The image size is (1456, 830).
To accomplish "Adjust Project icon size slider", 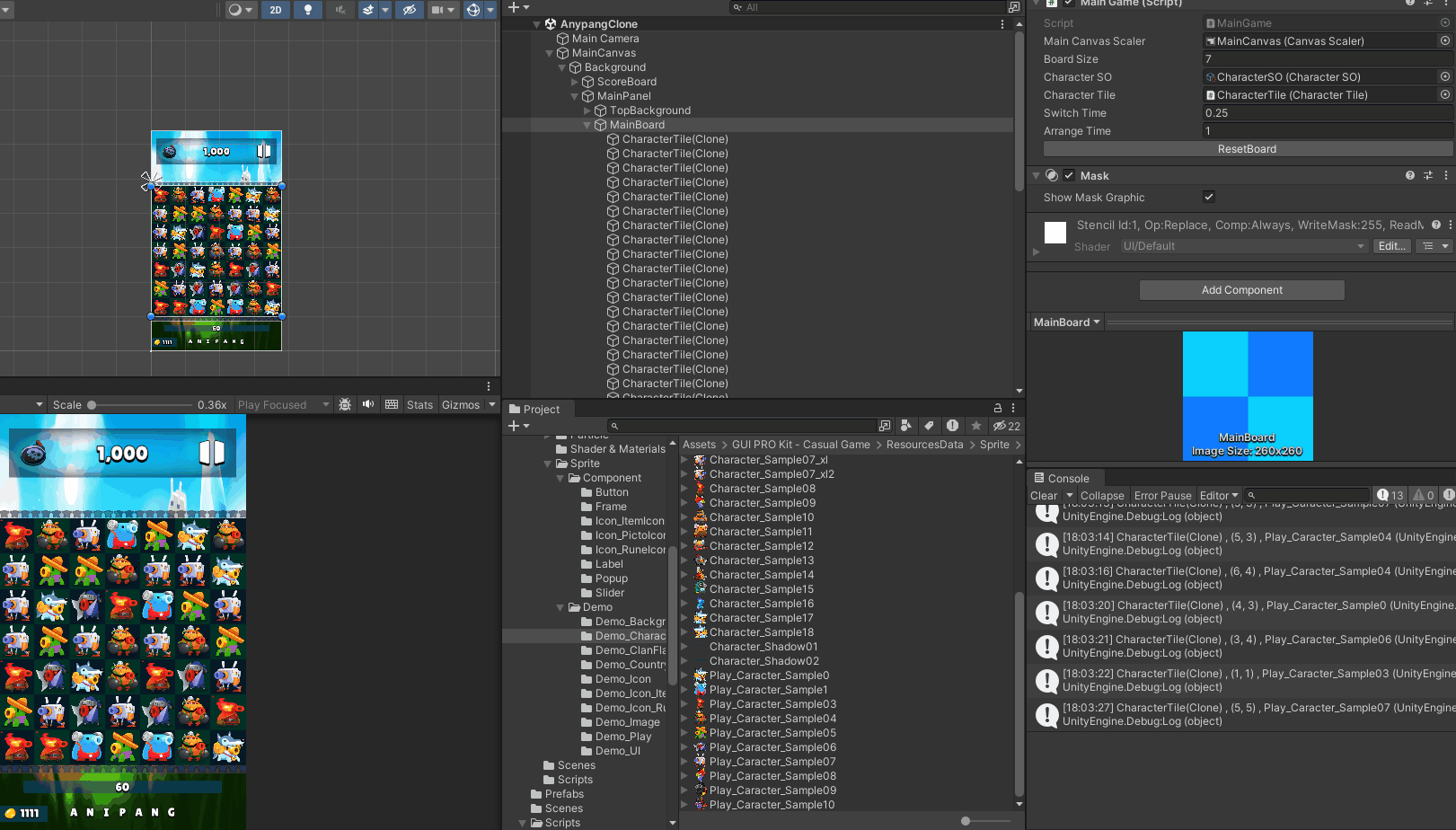I will click(966, 821).
